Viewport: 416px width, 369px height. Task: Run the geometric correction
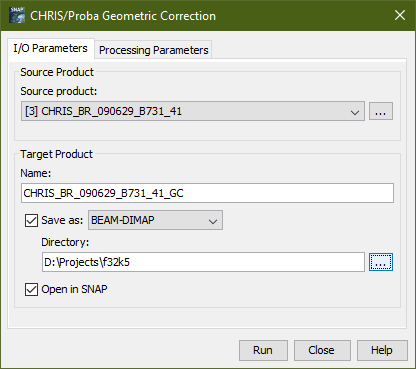pyautogui.click(x=263, y=350)
